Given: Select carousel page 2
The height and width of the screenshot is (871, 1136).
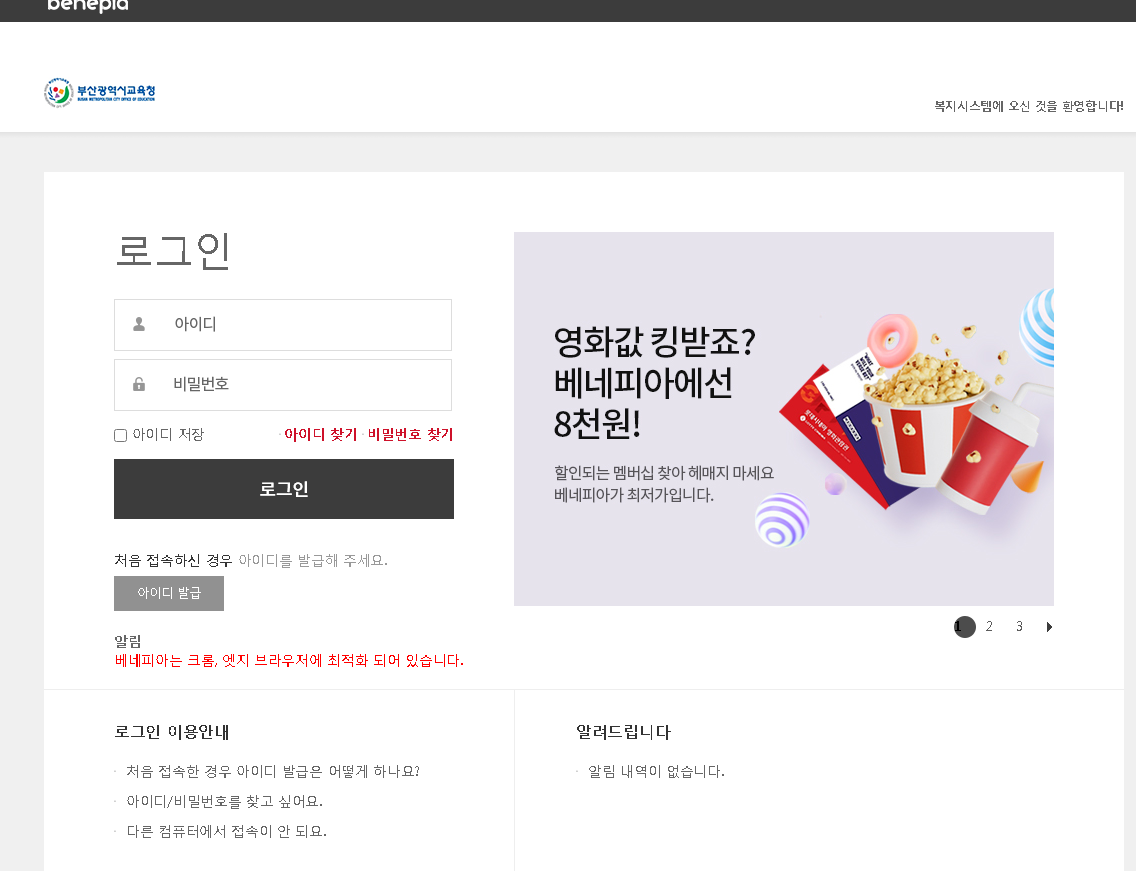Looking at the screenshot, I should click(989, 626).
